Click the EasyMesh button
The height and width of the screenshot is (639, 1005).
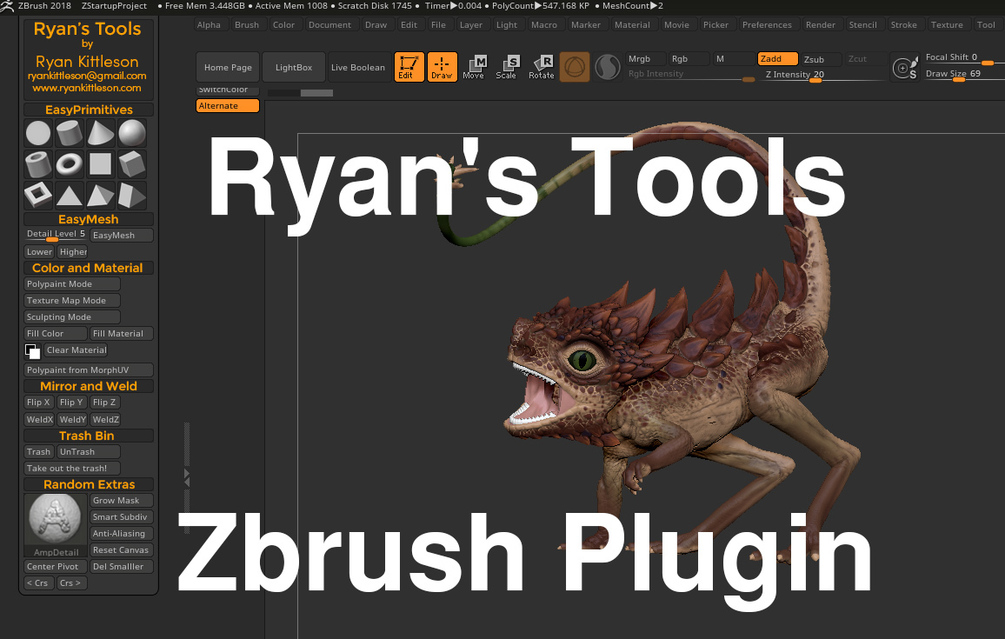(x=122, y=235)
